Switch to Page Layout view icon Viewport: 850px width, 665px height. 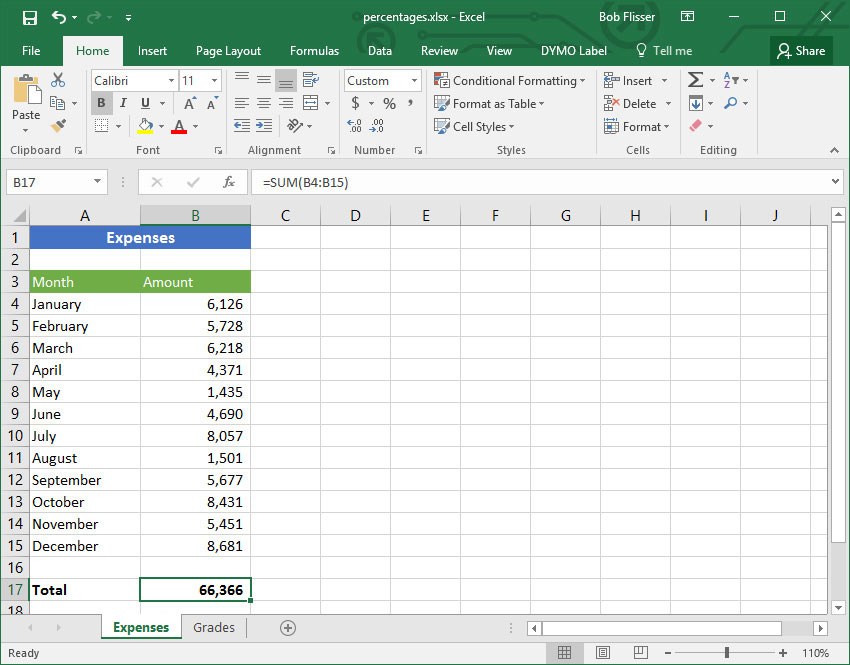603,653
